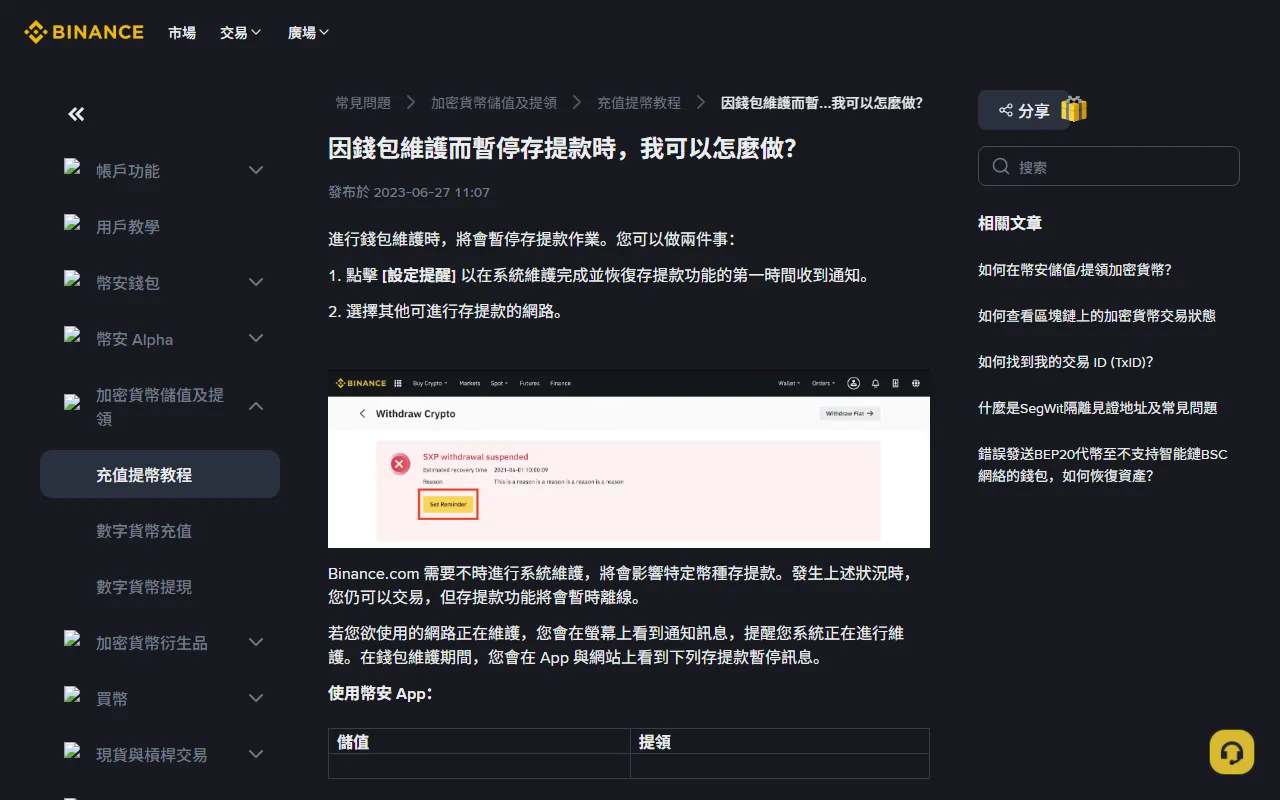The height and width of the screenshot is (800, 1280).
Task: Expand the 幣安錢包 chevron
Action: pos(256,283)
